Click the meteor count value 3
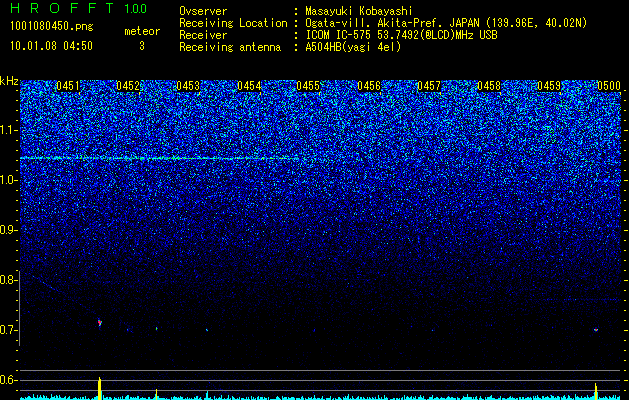Viewport: 629px width, 400px height. 142,46
